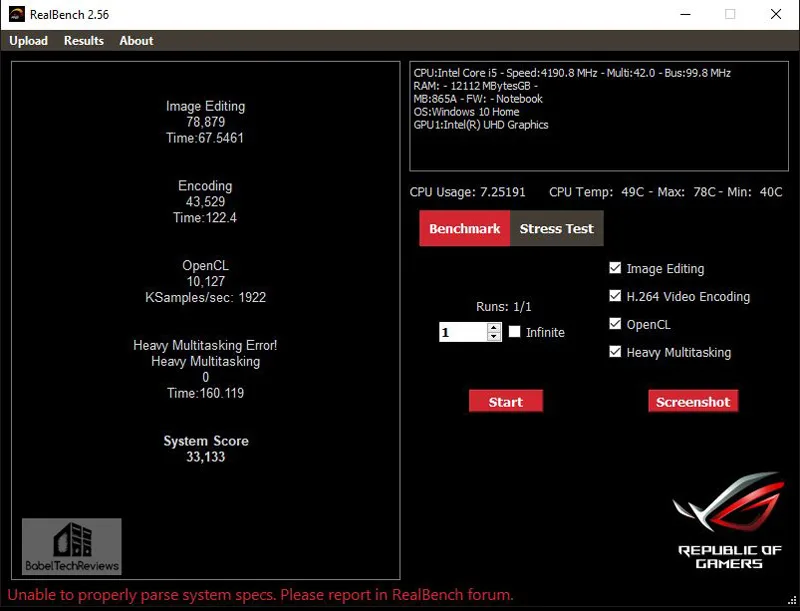Close the RealBench window
Screen dimensions: 800x611
tap(776, 14)
